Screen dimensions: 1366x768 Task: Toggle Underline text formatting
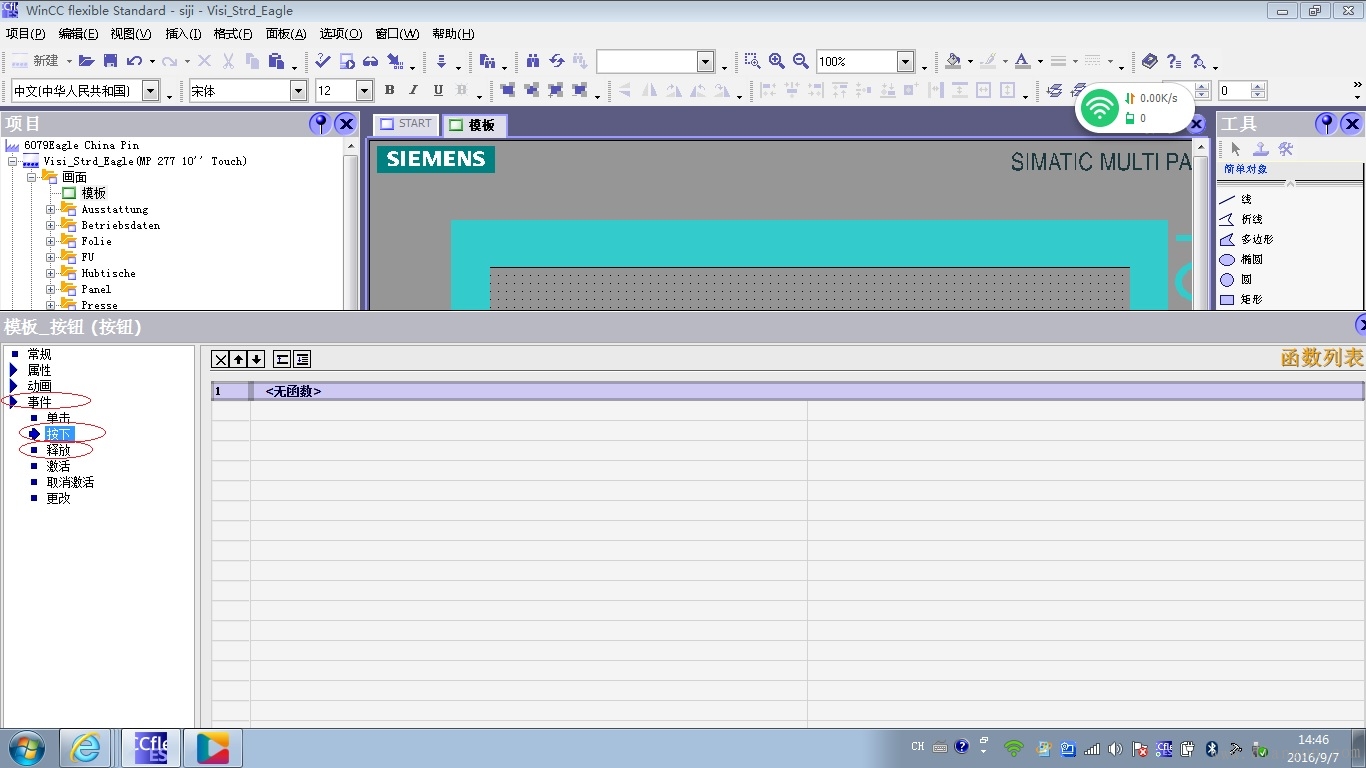pyautogui.click(x=437, y=90)
